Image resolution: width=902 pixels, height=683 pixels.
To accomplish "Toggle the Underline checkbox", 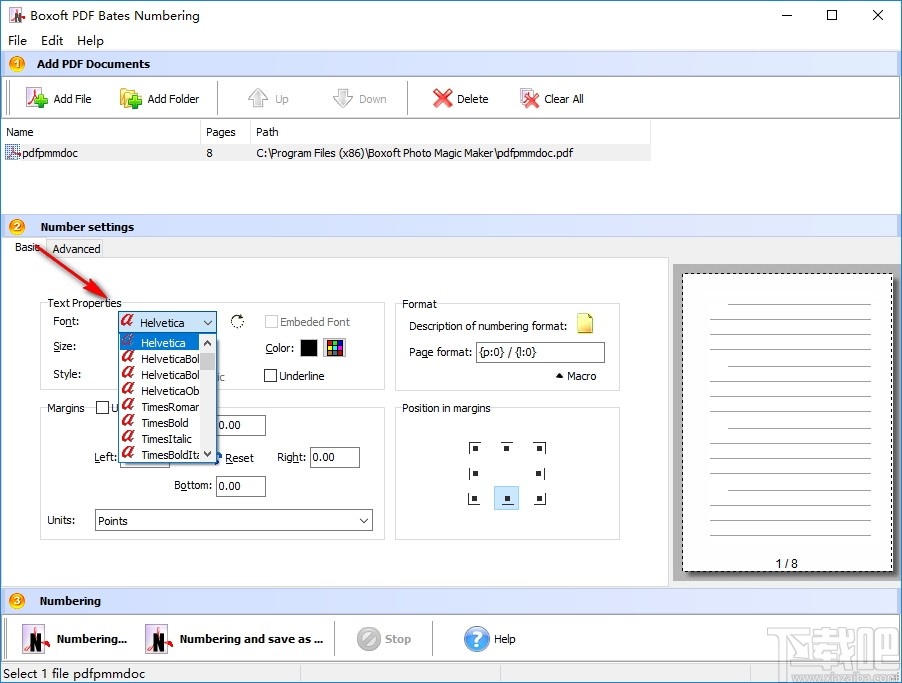I will [270, 375].
